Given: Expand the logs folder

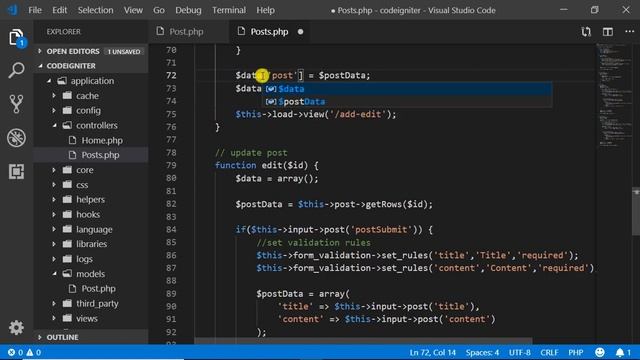Looking at the screenshot, I should point(91,259).
